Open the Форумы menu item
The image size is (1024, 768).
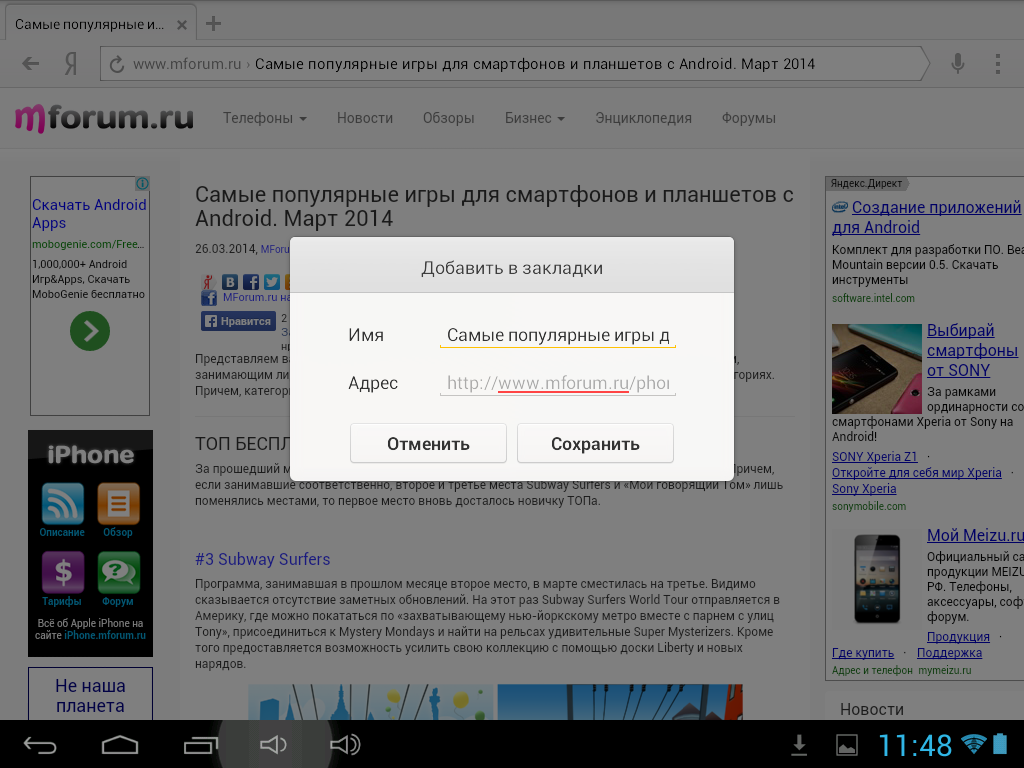[x=748, y=118]
